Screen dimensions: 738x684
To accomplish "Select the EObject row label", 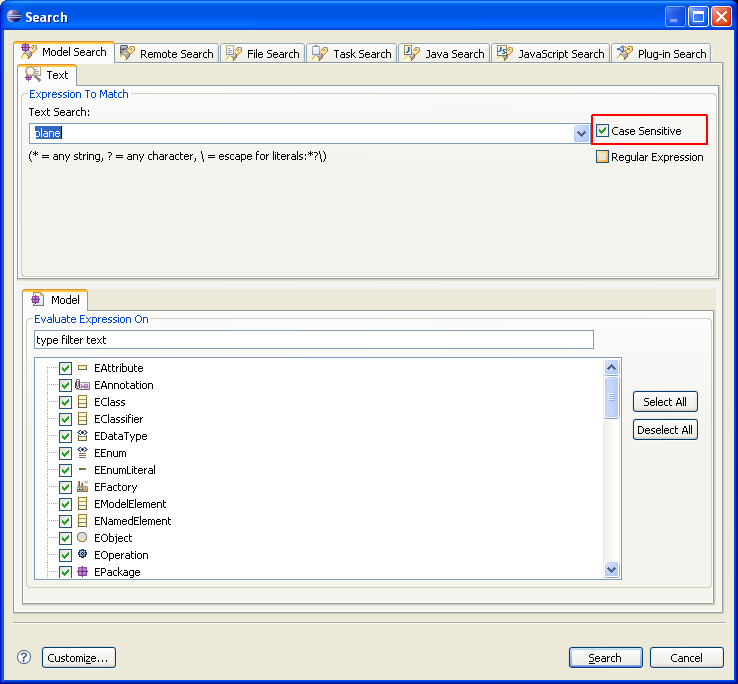I will click(x=113, y=538).
